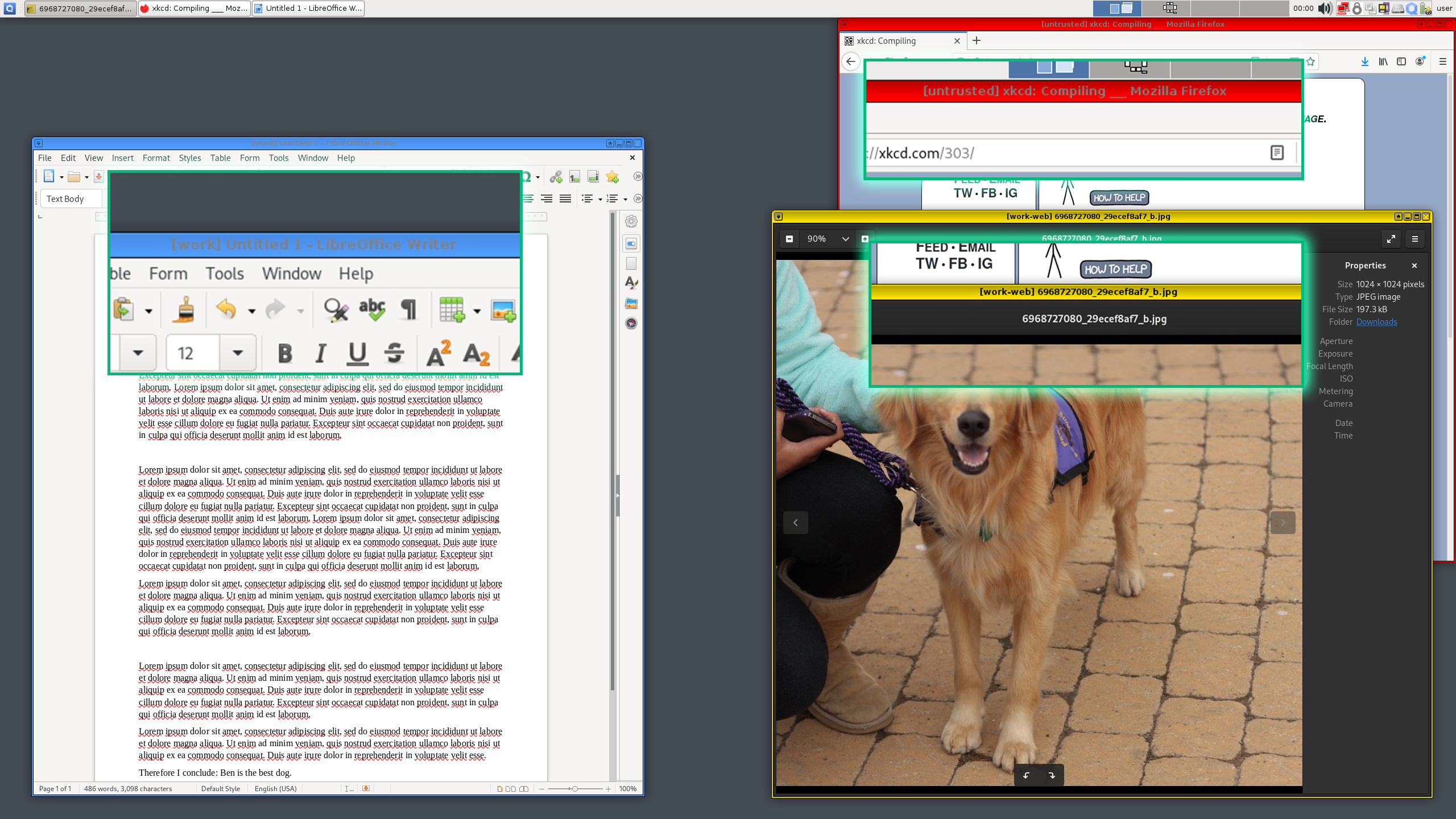Click the bookmark star in Firefox address bar
The width and height of the screenshot is (1456, 819).
point(1310,61)
